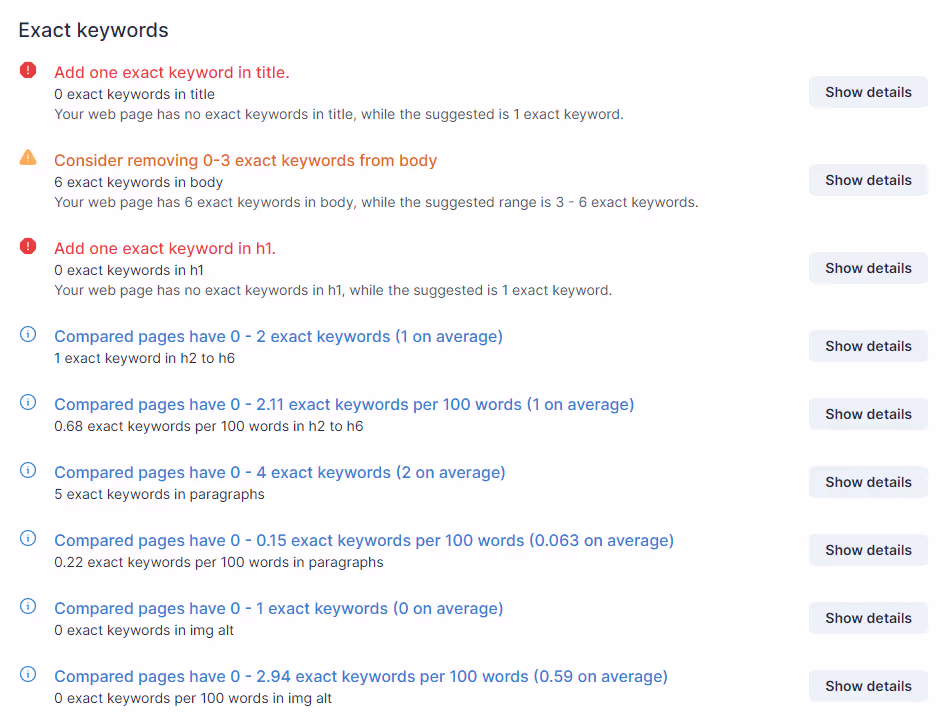941x728 pixels.
Task: Show details for exact keyword in title
Action: [868, 92]
